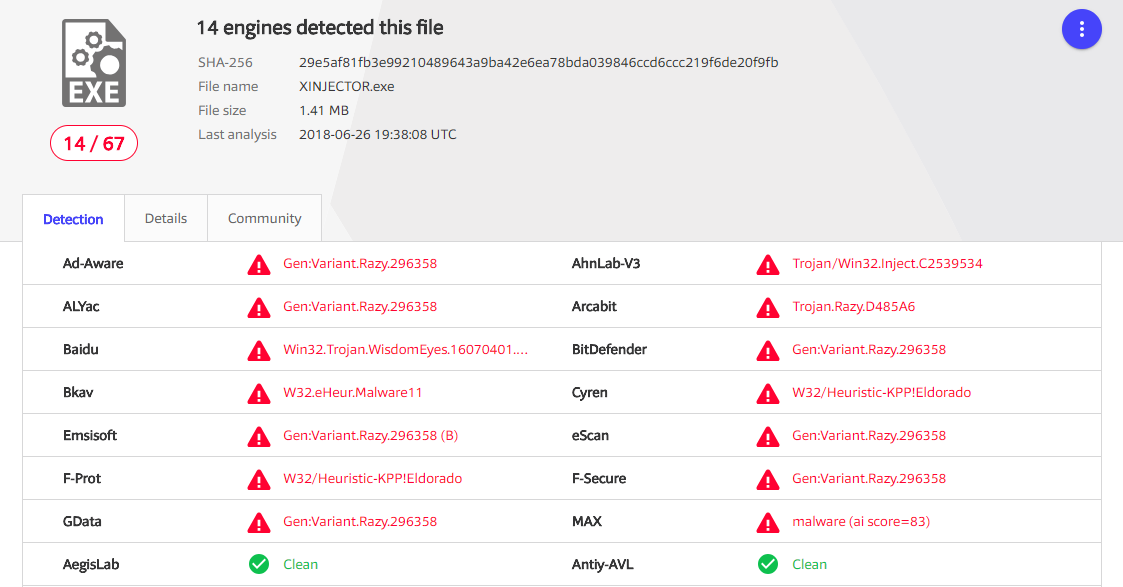The width and height of the screenshot is (1123, 587).
Task: Click the green check icon for AegisLab
Action: (x=259, y=564)
